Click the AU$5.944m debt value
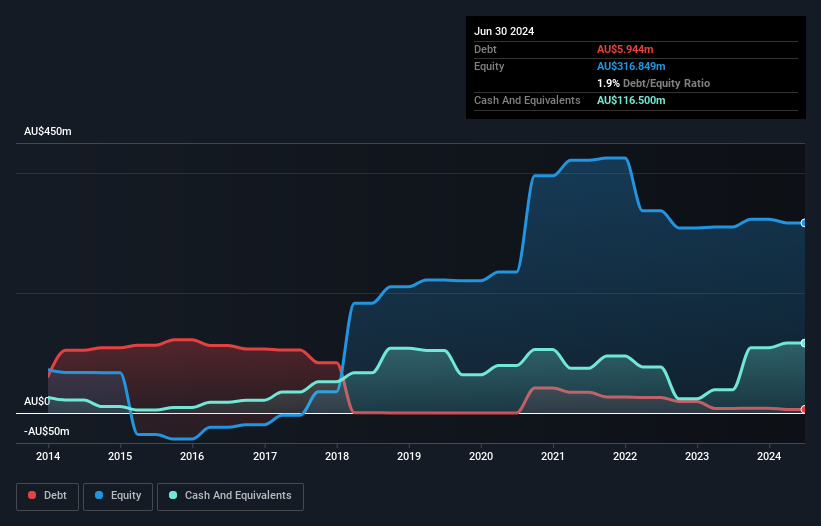 (x=625, y=49)
